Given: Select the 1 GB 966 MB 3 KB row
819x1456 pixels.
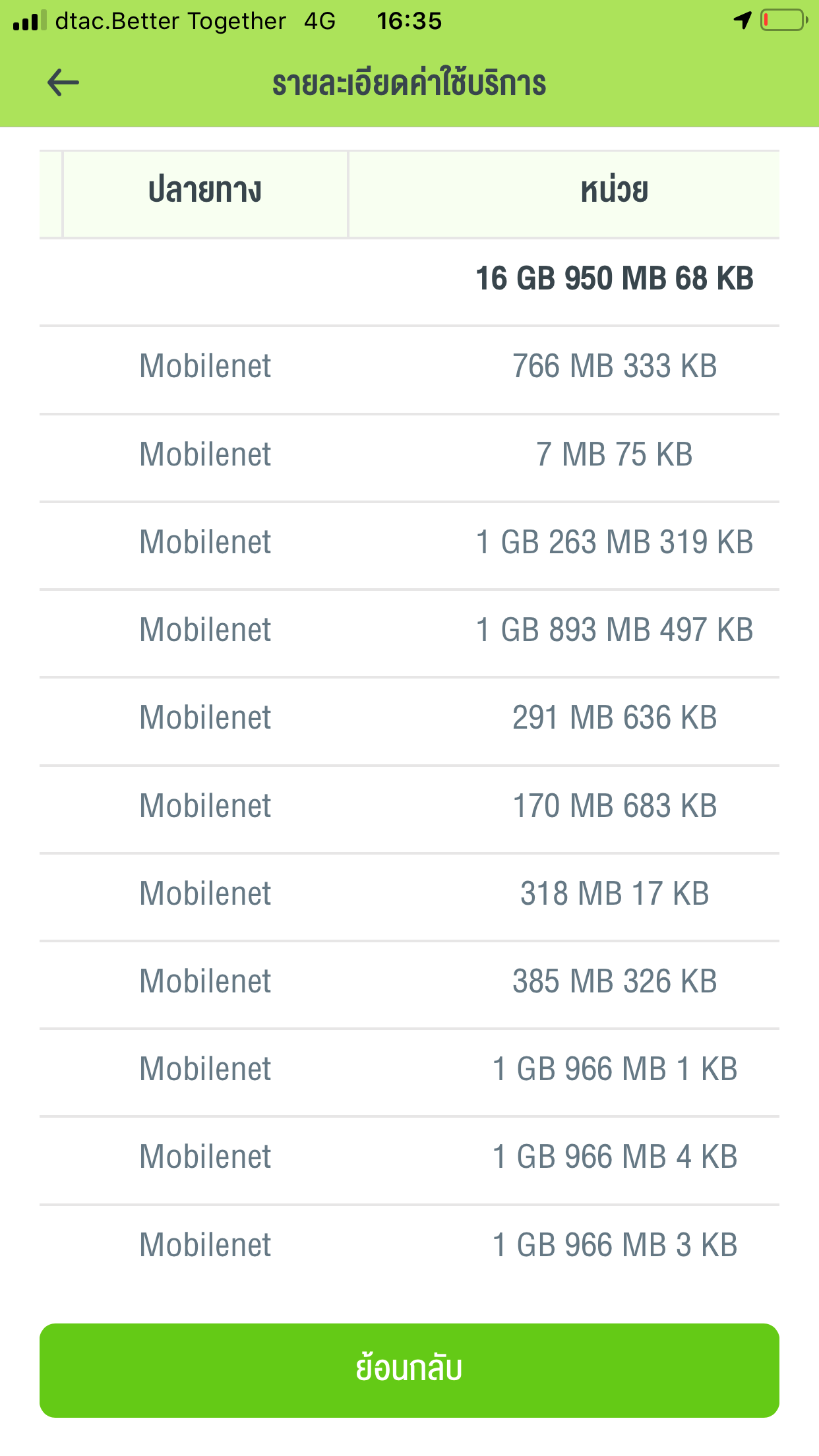Looking at the screenshot, I should pyautogui.click(x=409, y=1246).
